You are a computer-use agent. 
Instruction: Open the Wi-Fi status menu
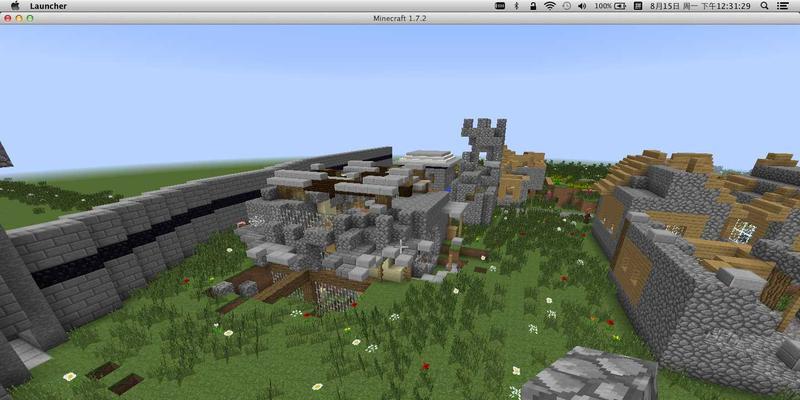549,6
